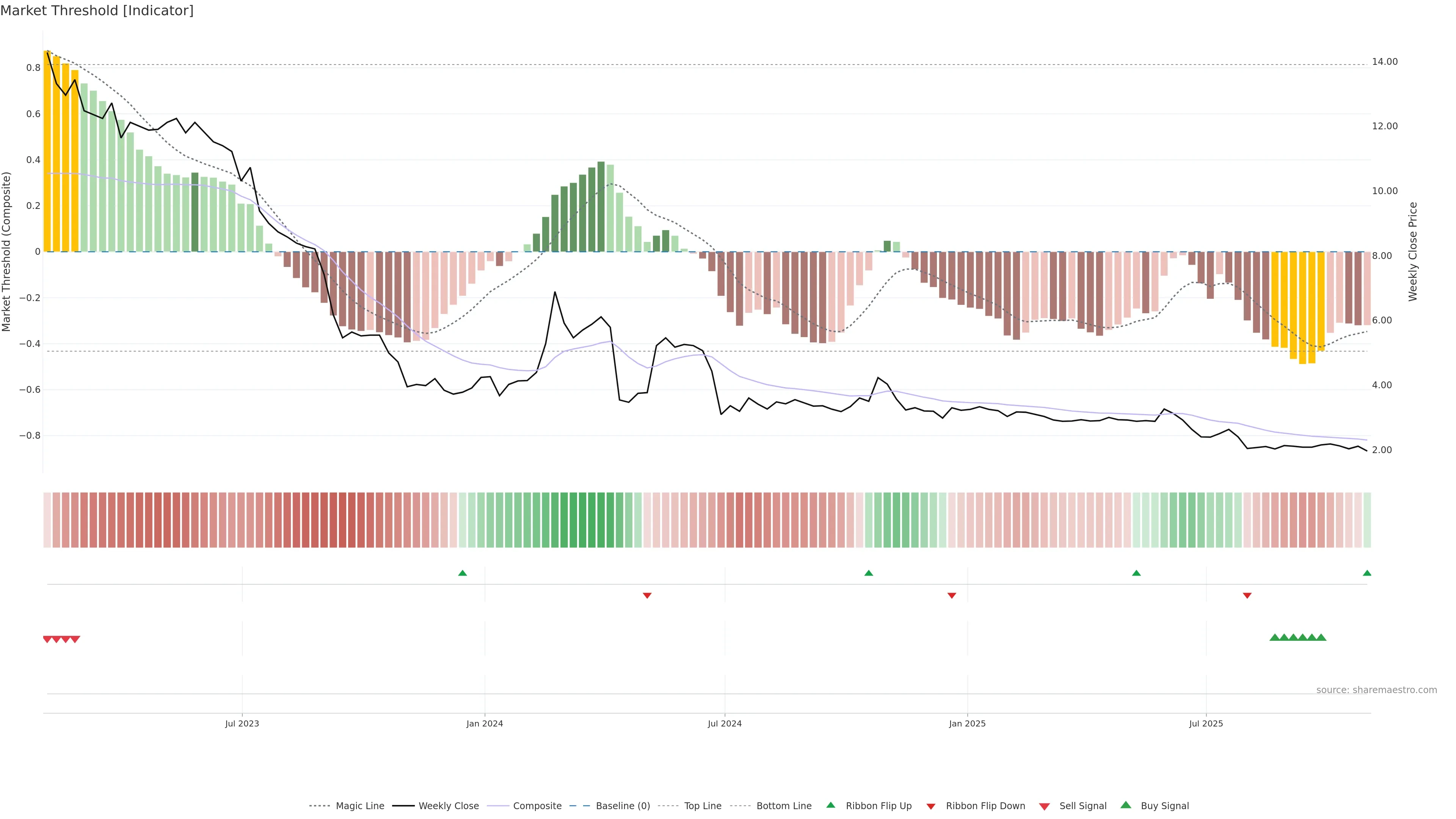Click the Jan 2024 axis label
This screenshot has height=819, width=1456.
point(485,723)
